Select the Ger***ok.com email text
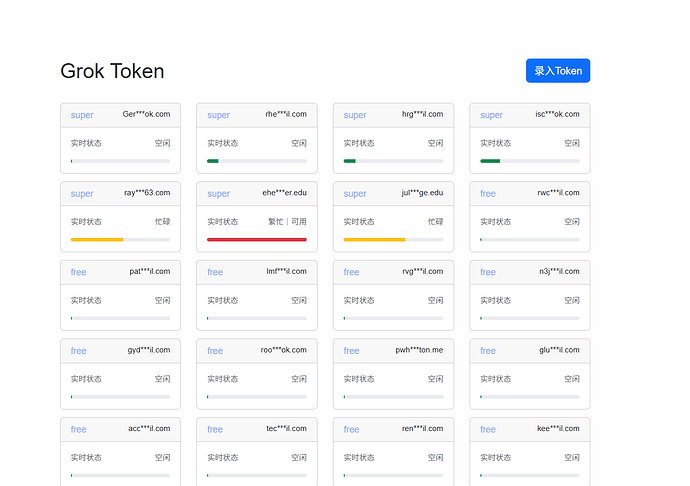The image size is (690, 486). [x=146, y=114]
